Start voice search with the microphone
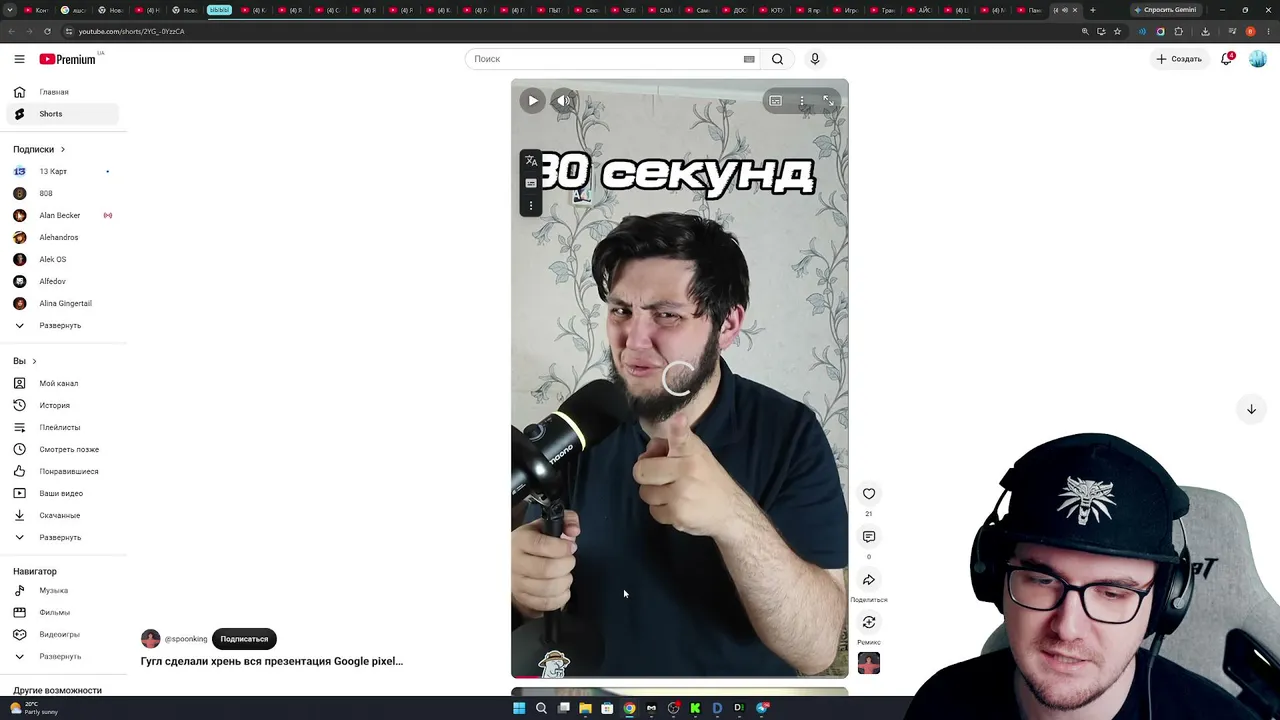This screenshot has height=720, width=1280. pyautogui.click(x=815, y=59)
